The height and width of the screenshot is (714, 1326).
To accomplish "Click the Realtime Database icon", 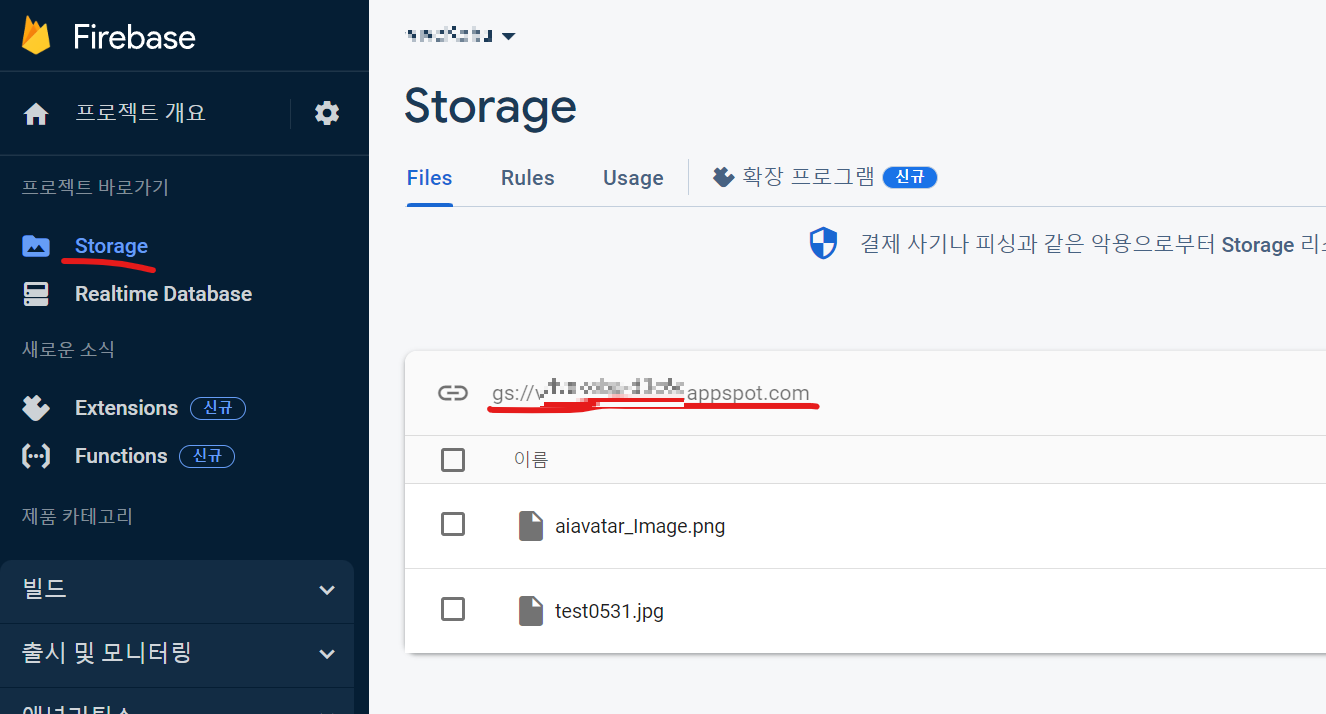I will [x=36, y=294].
